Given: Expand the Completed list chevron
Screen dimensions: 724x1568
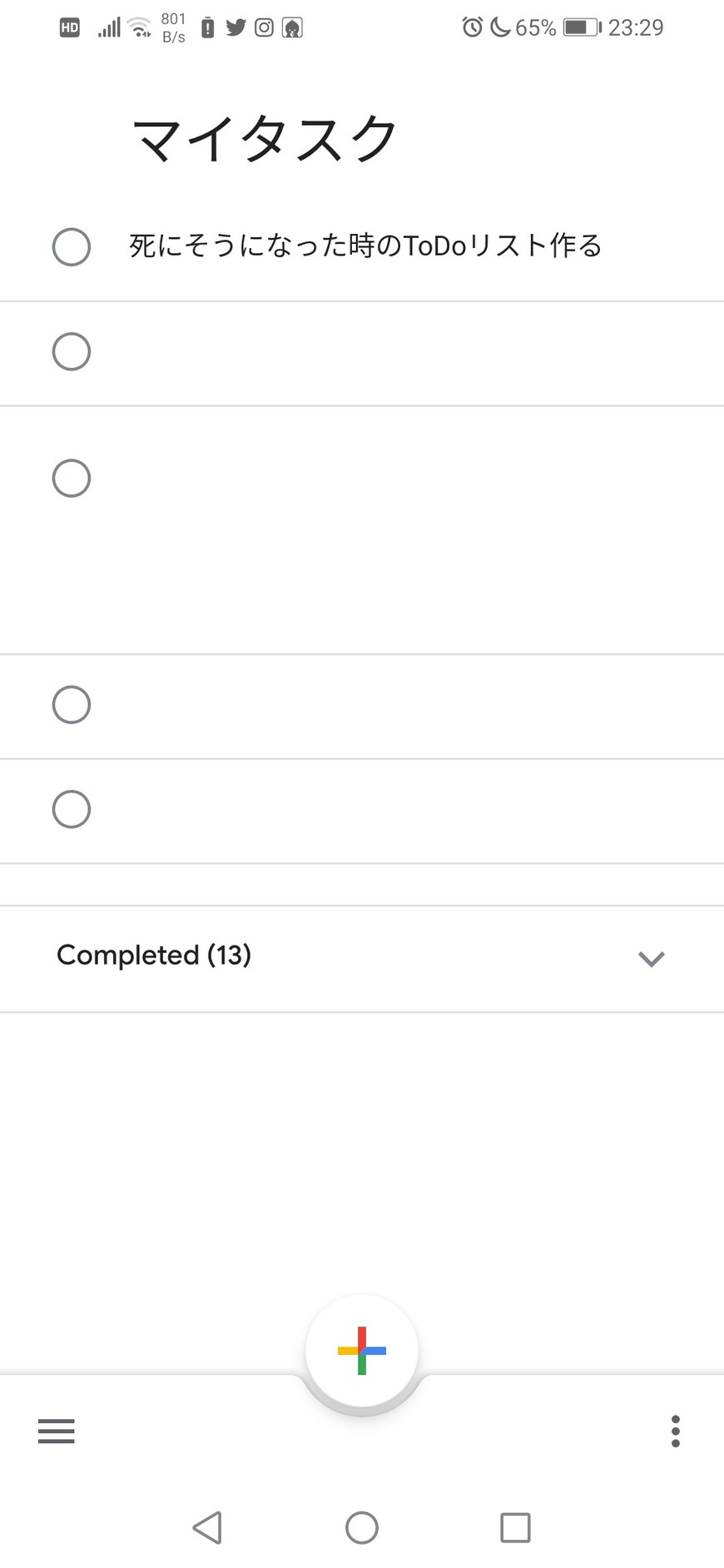Looking at the screenshot, I should tap(651, 959).
